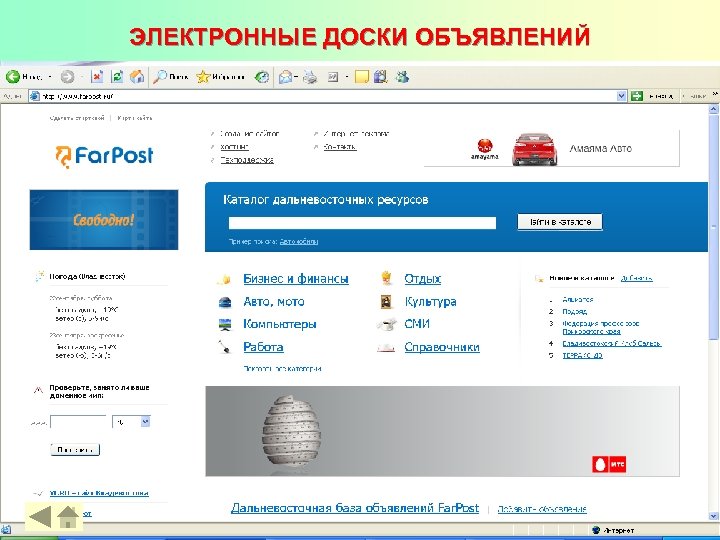
Task: Stop page loading with the red X icon
Action: coord(97,77)
